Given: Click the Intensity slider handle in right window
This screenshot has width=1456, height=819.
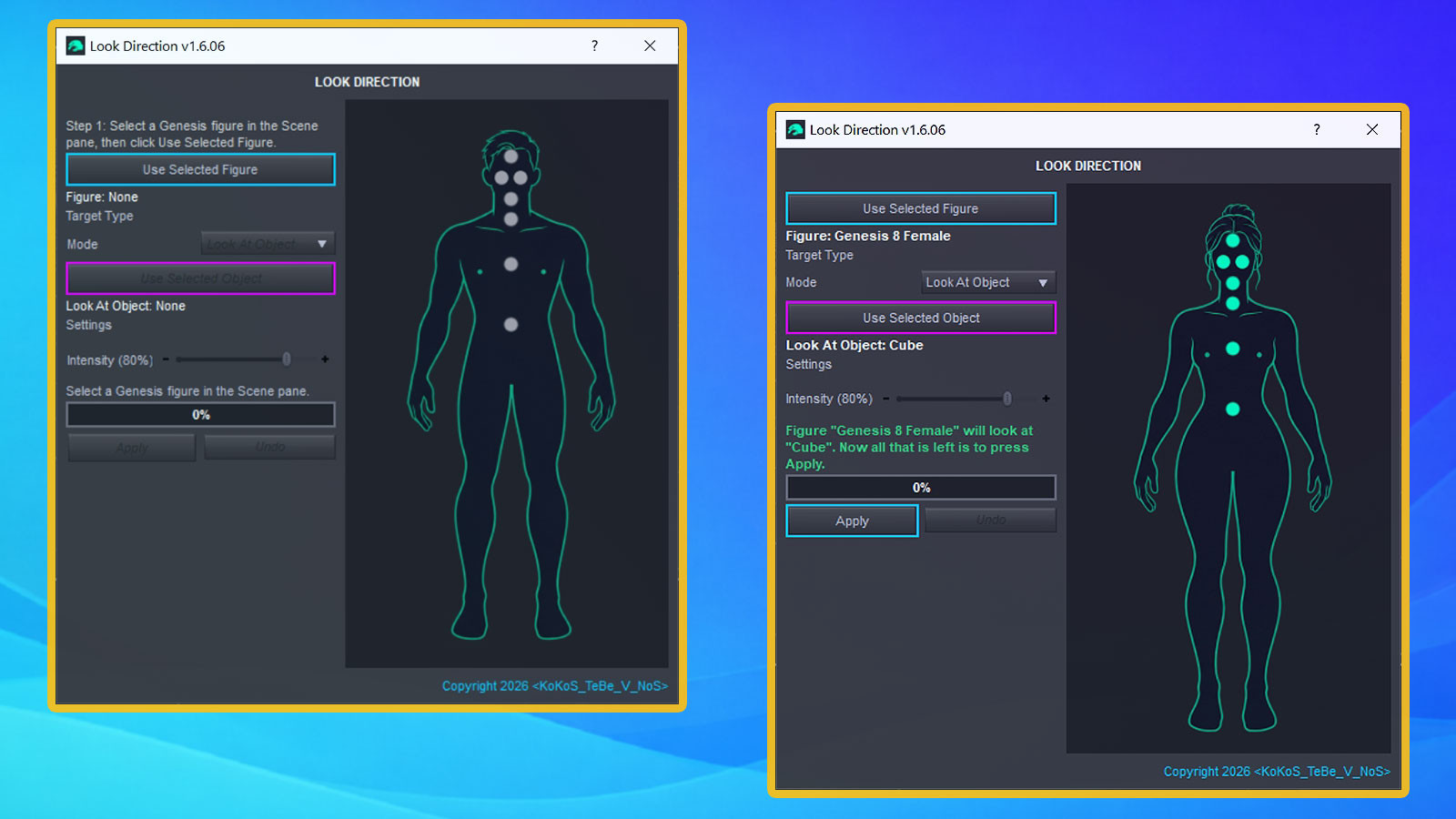Looking at the screenshot, I should tap(1006, 399).
